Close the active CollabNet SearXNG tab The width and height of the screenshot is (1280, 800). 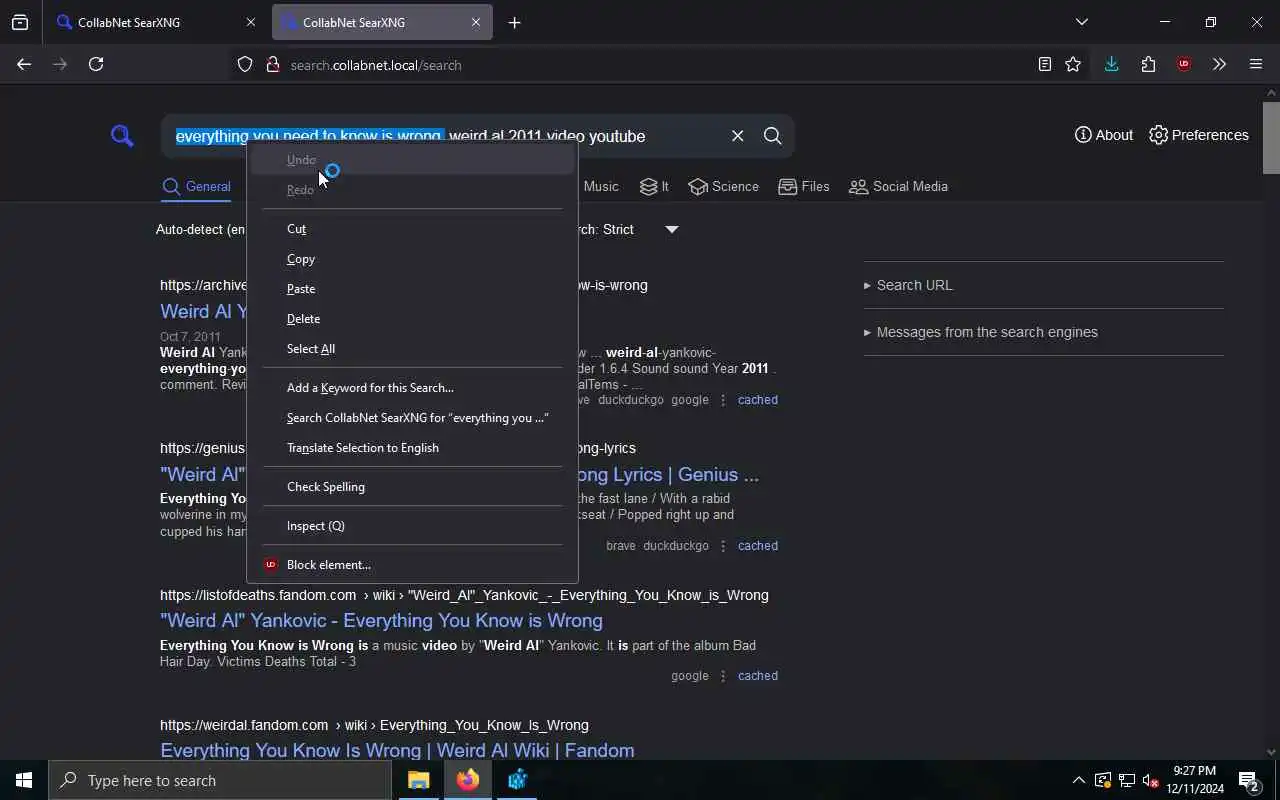coord(476,22)
